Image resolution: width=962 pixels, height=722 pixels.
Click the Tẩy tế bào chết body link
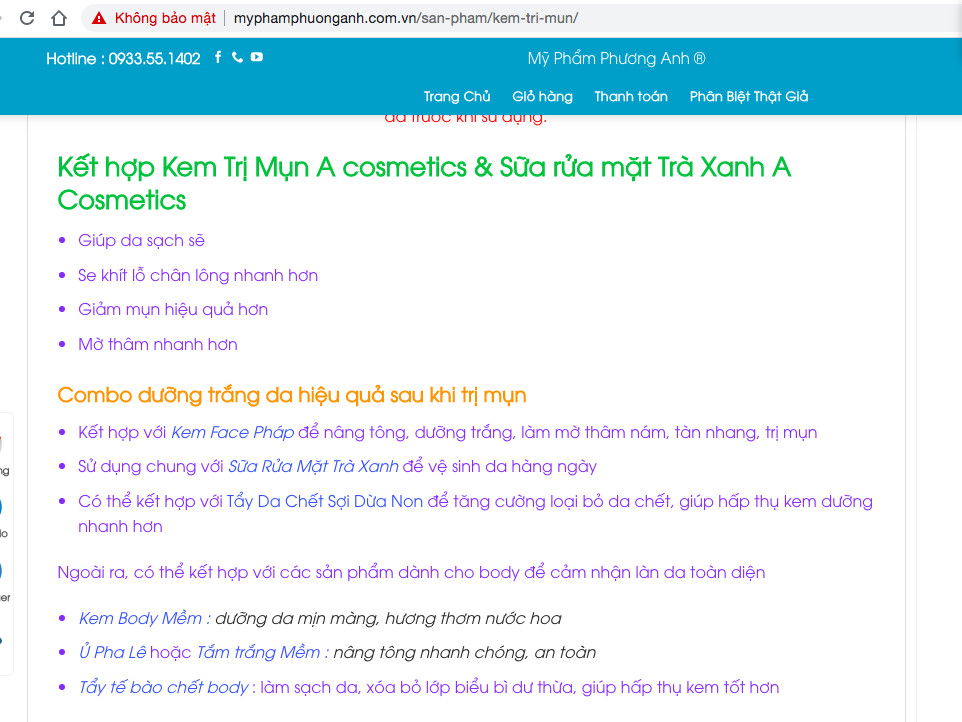point(164,688)
